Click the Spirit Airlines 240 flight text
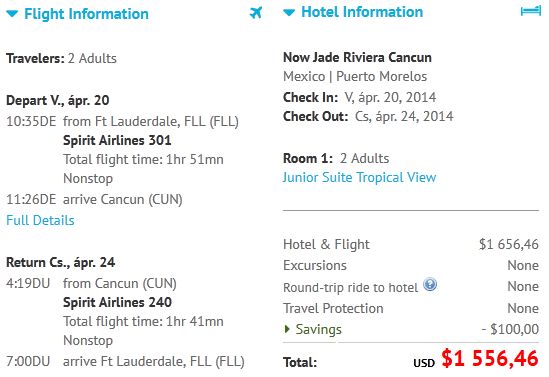Image resolution: width=549 pixels, height=377 pixels. [117, 302]
